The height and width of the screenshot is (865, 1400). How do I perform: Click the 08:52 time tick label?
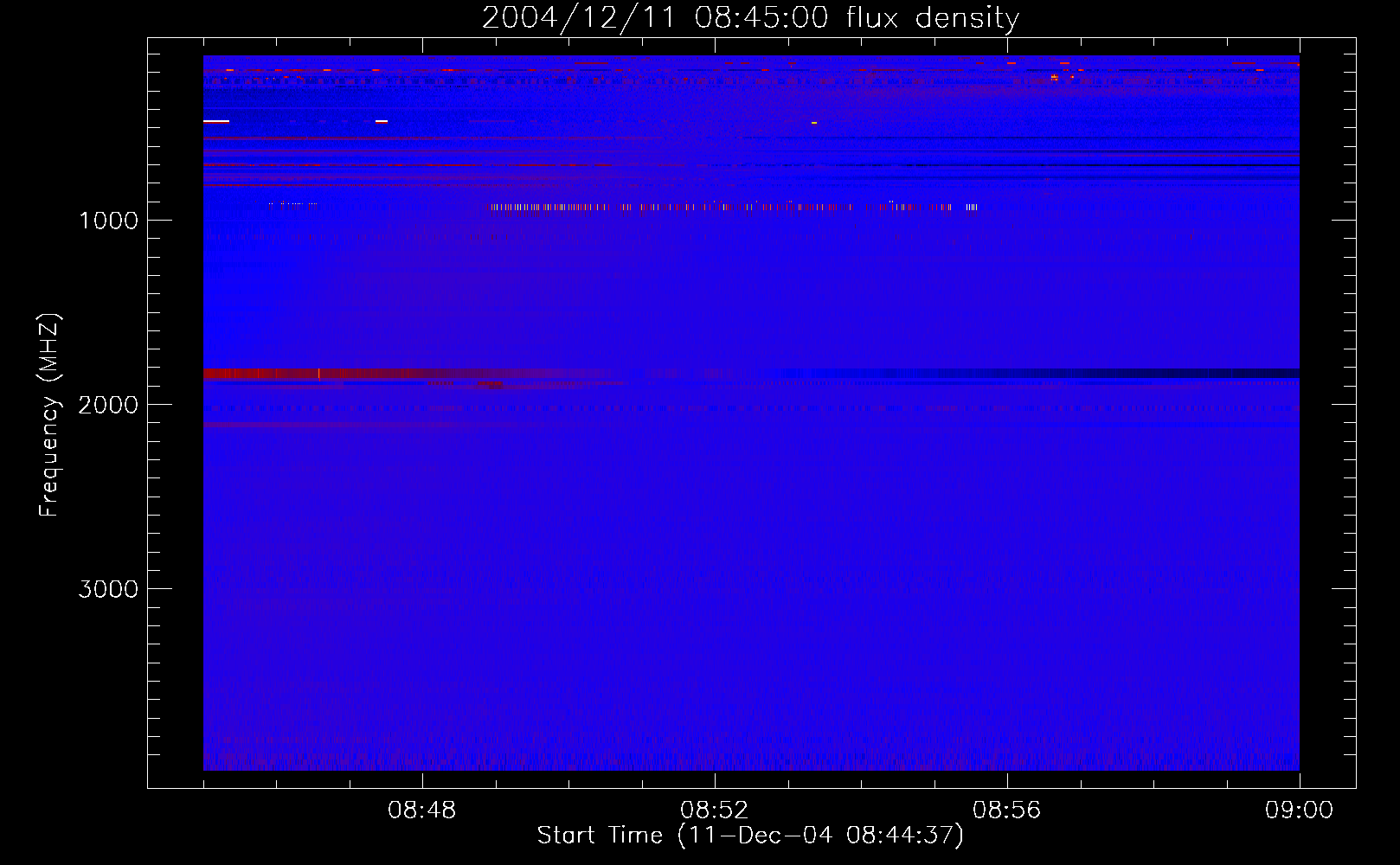coord(715,811)
